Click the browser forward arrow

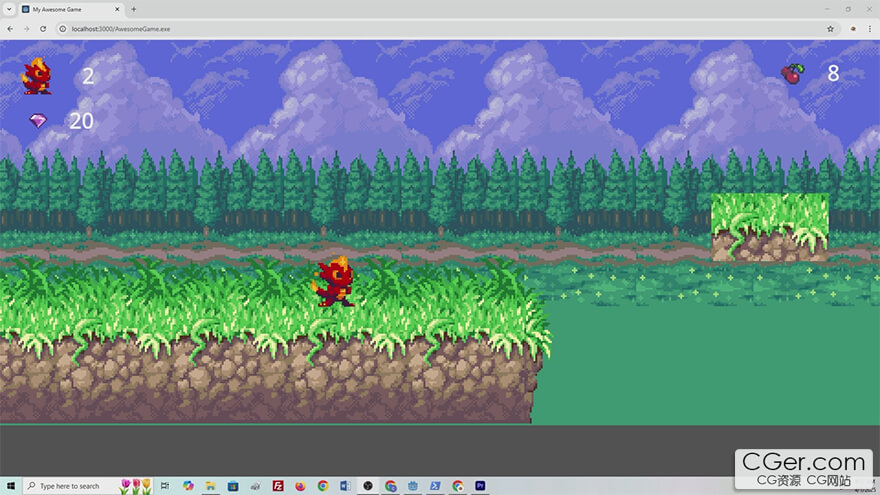tap(26, 29)
